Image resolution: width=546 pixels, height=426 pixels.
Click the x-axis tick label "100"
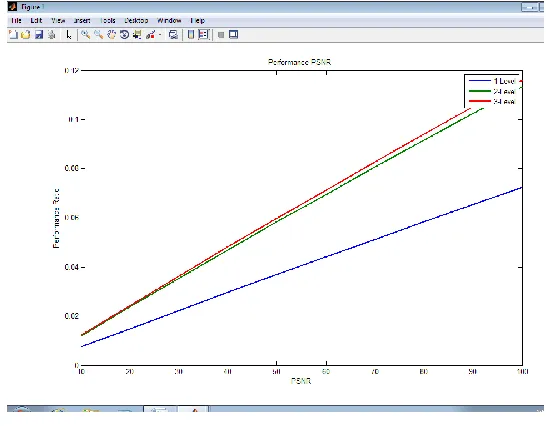coord(522,372)
